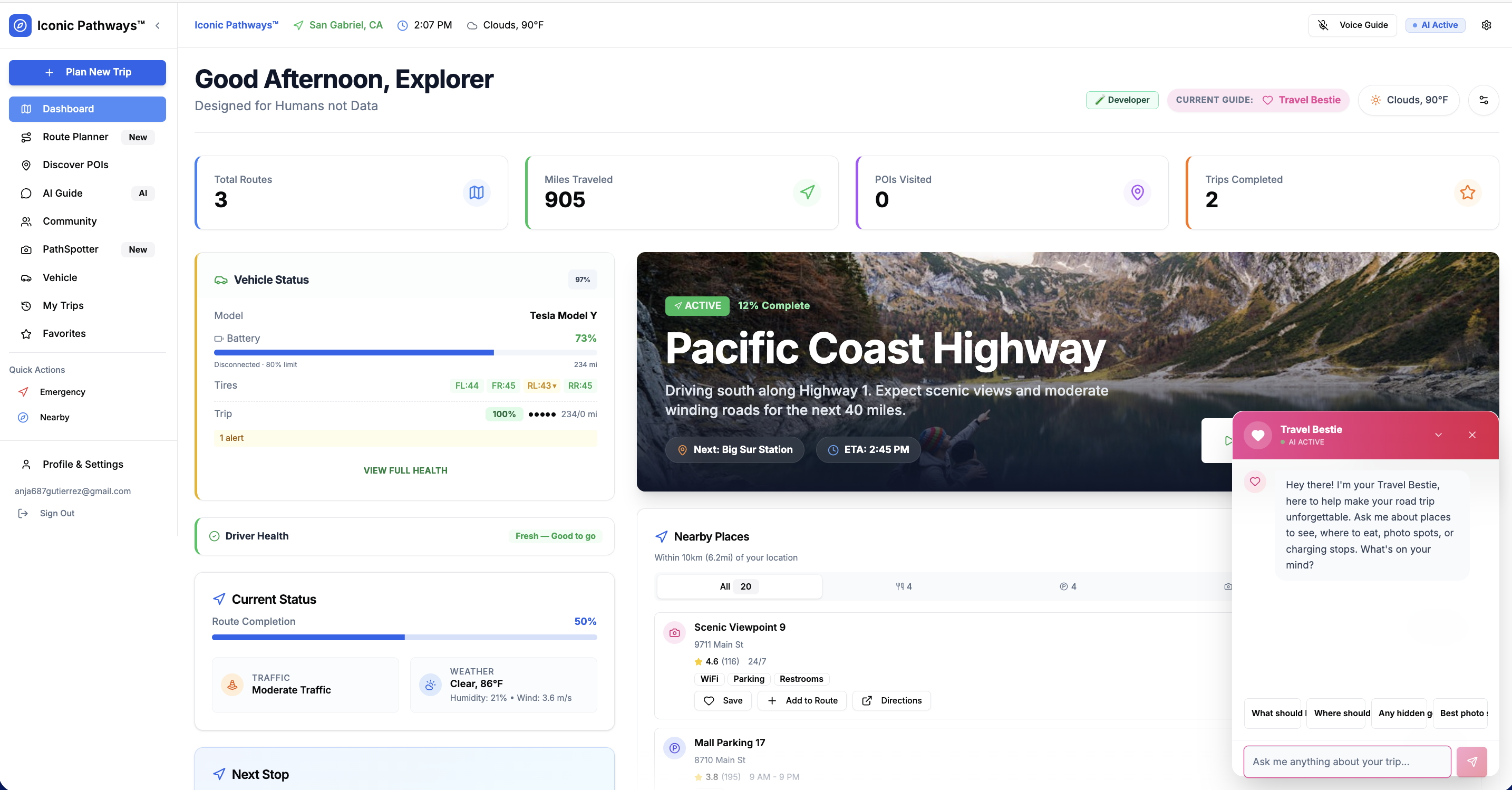
Task: Click the Developer badge
Action: 1122,100
